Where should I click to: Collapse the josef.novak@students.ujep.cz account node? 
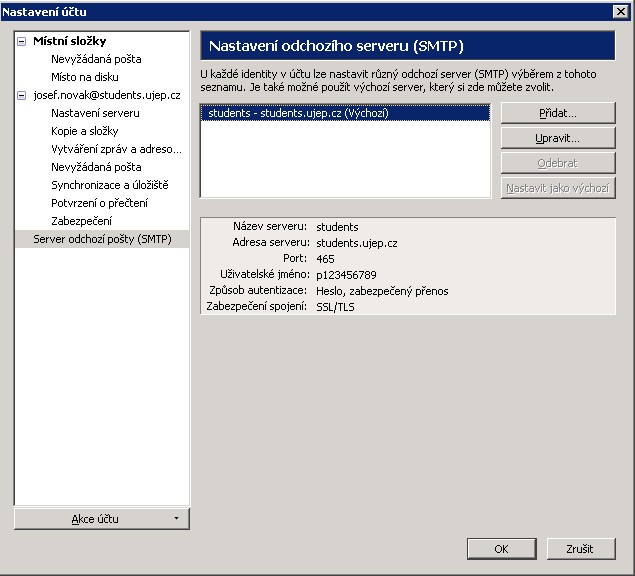(x=22, y=95)
